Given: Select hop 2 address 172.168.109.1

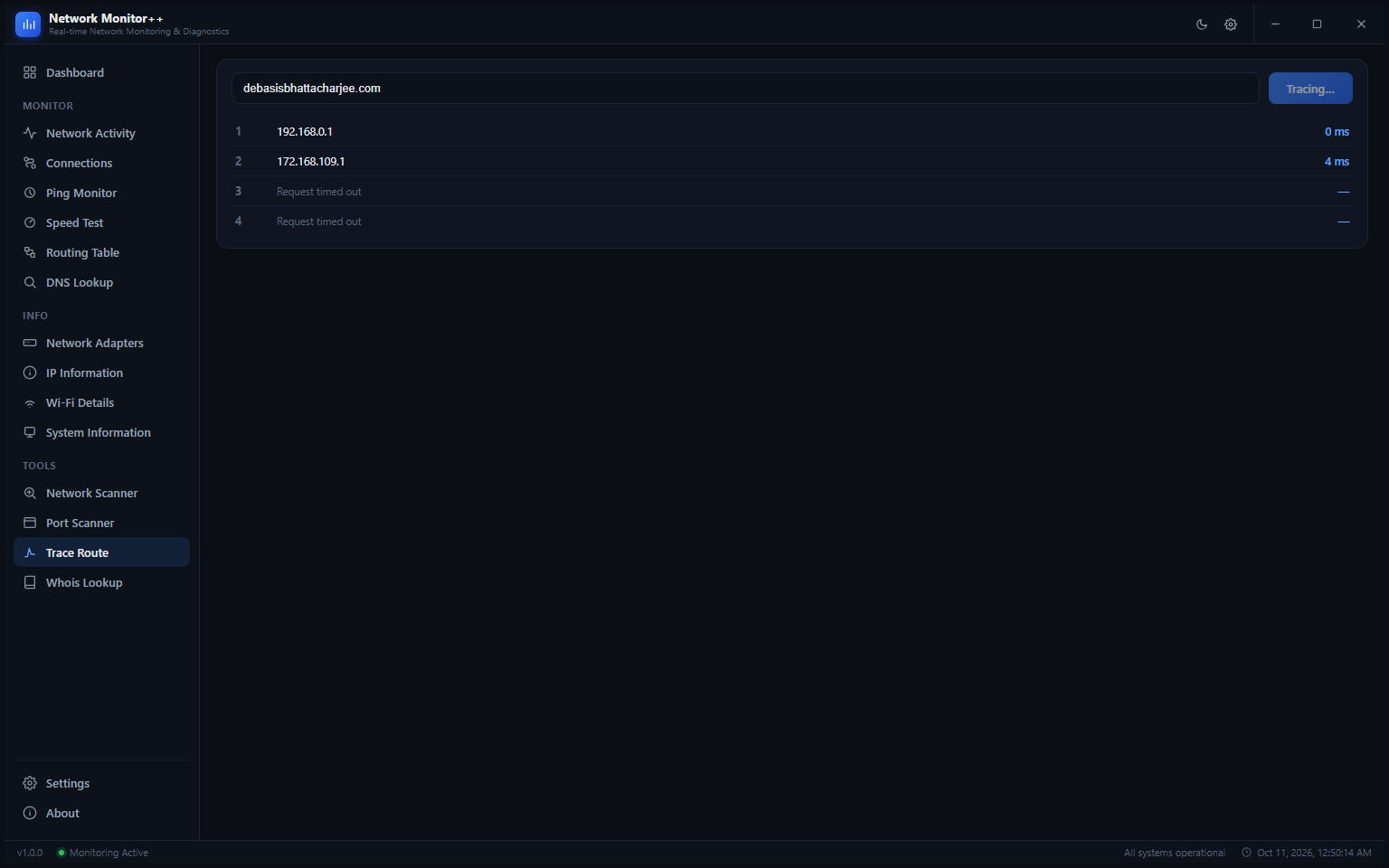Looking at the screenshot, I should point(311,162).
